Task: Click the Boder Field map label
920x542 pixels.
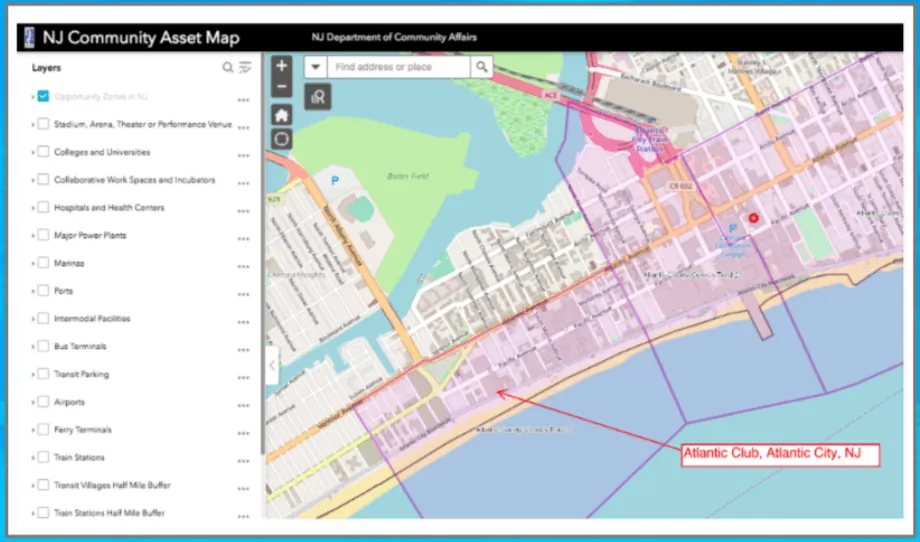Action: 408,175
